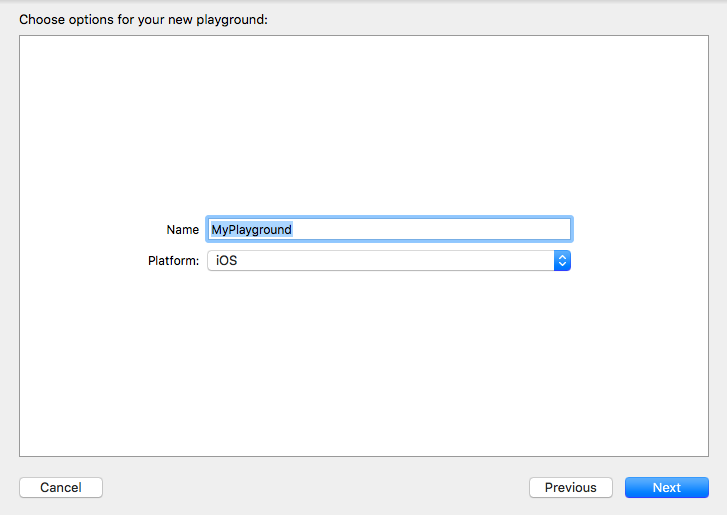Click the "Choose options for your new playground" heading
This screenshot has height=515, width=727.
pyautogui.click(x=143, y=19)
